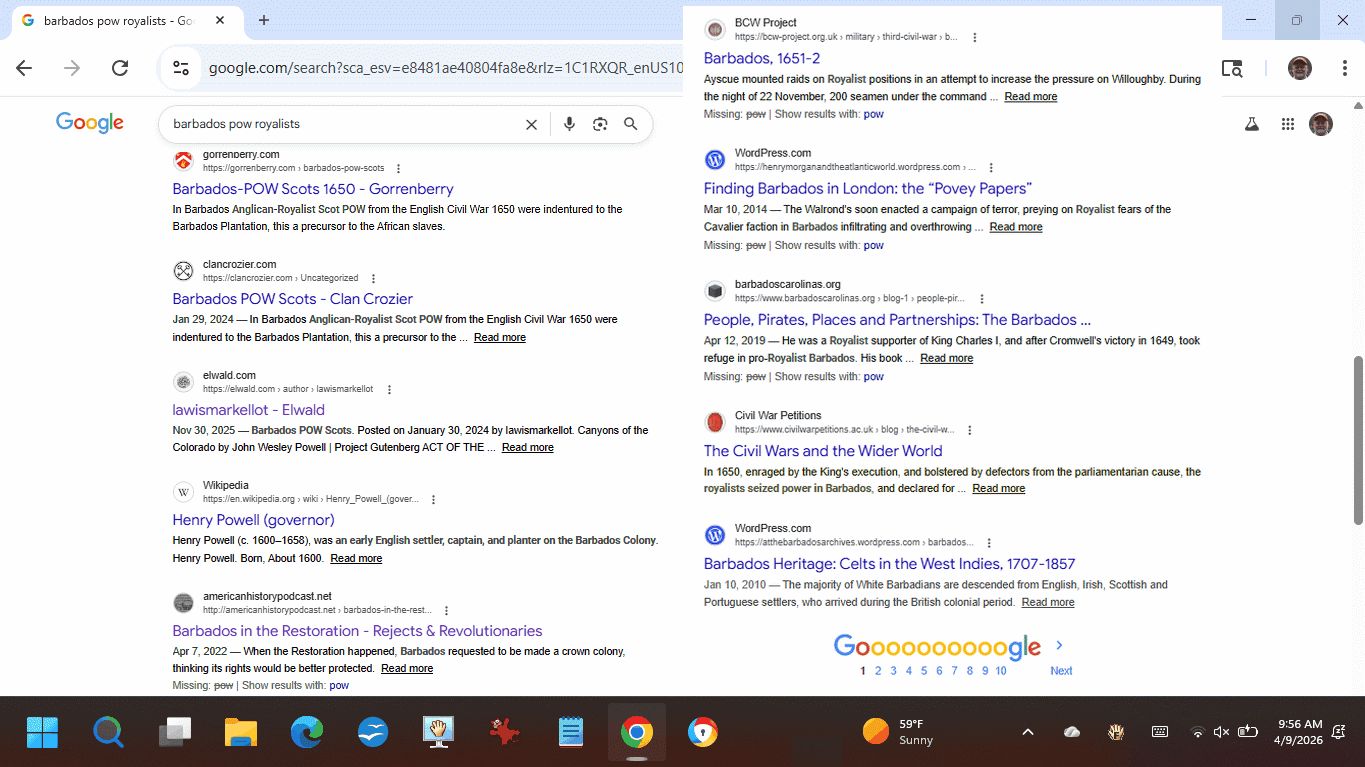Open Search Labs flask icon

coord(1251,124)
